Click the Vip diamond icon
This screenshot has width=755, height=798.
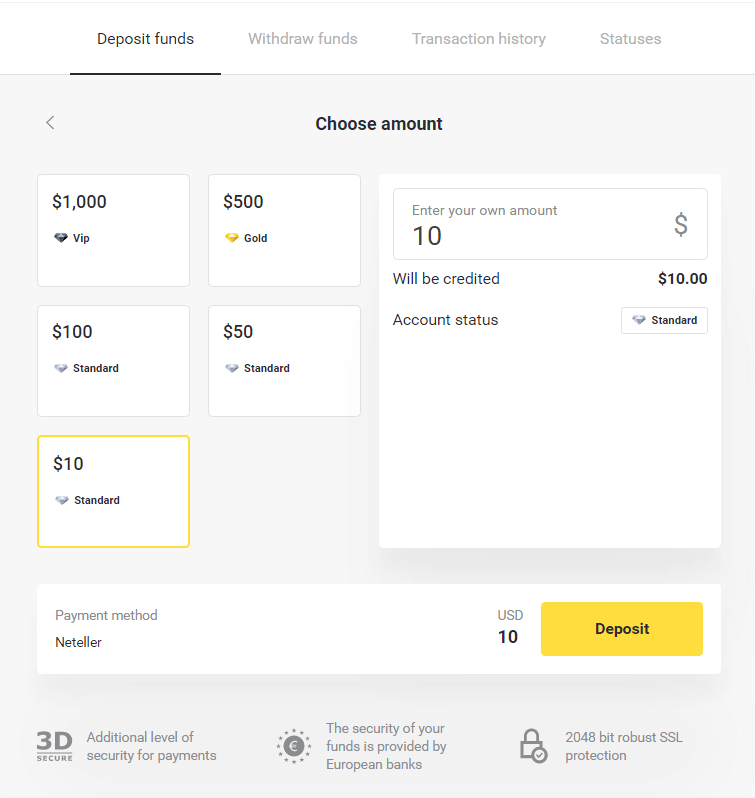click(61, 238)
